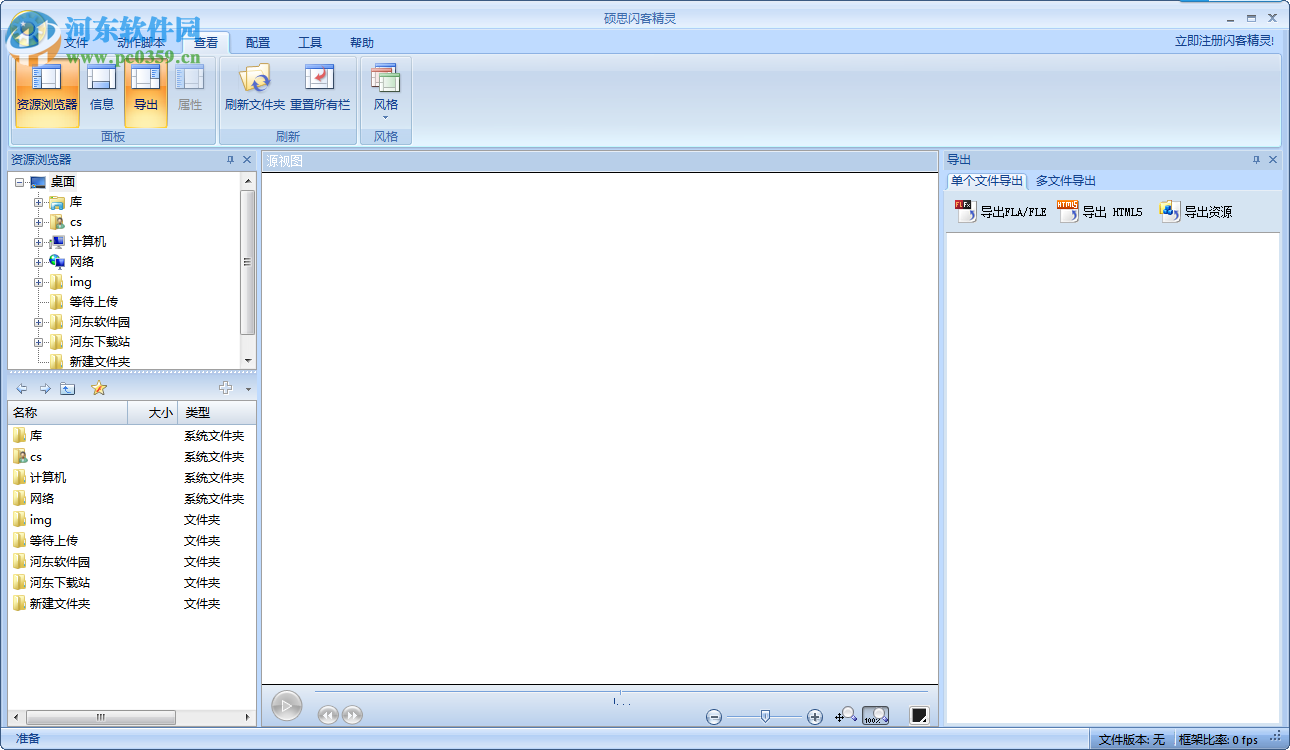This screenshot has width=1290, height=750.
Task: Click the fast-forward button in player
Action: pos(352,715)
